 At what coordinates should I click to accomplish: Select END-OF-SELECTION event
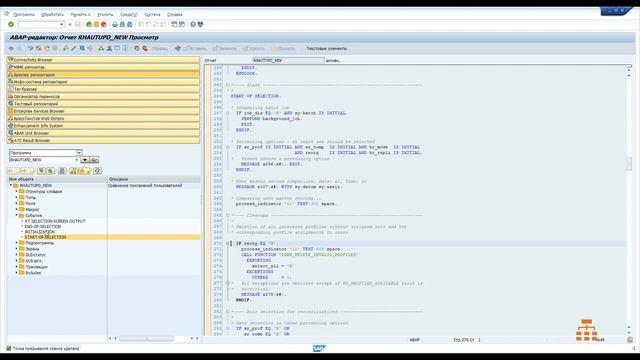(x=42, y=227)
